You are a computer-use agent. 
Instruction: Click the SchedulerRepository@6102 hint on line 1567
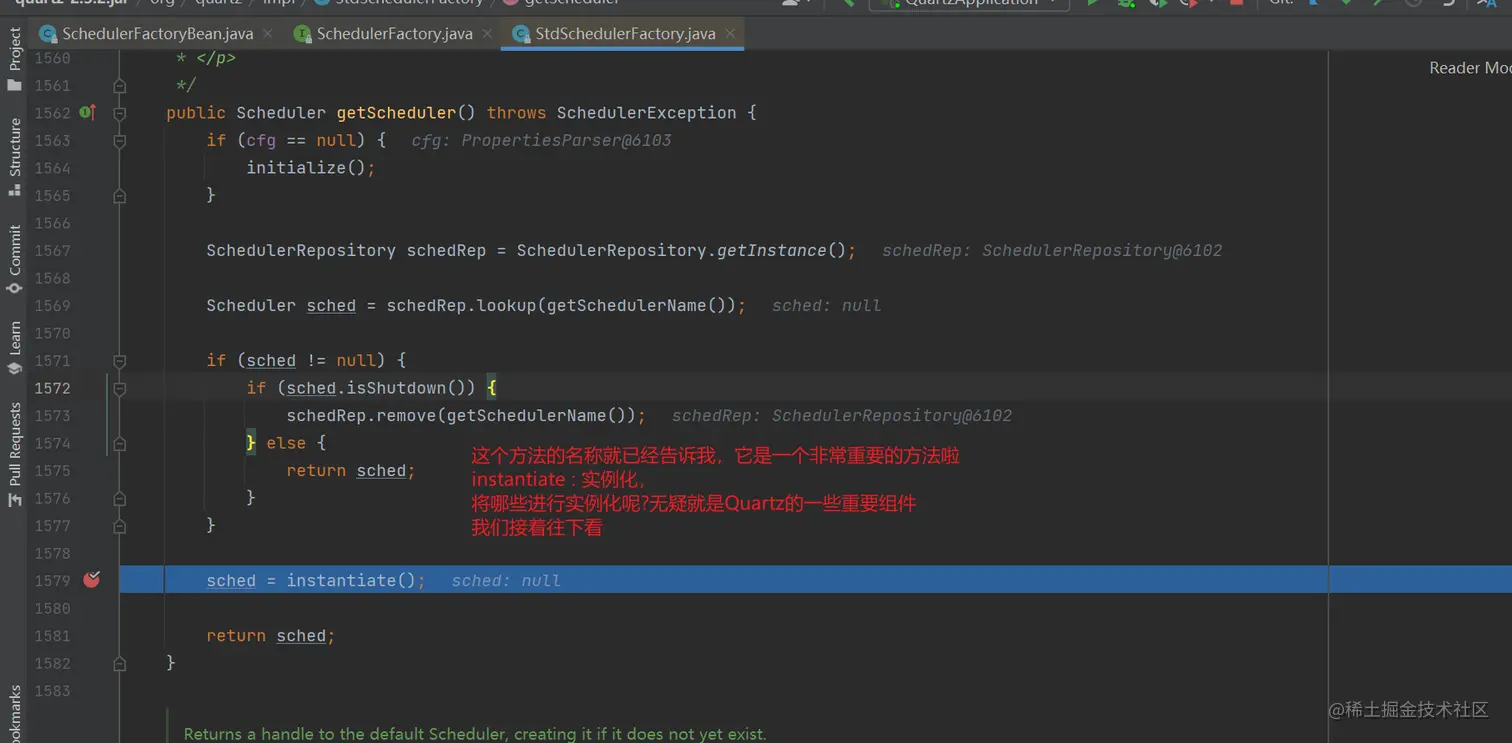[x=1052, y=250]
